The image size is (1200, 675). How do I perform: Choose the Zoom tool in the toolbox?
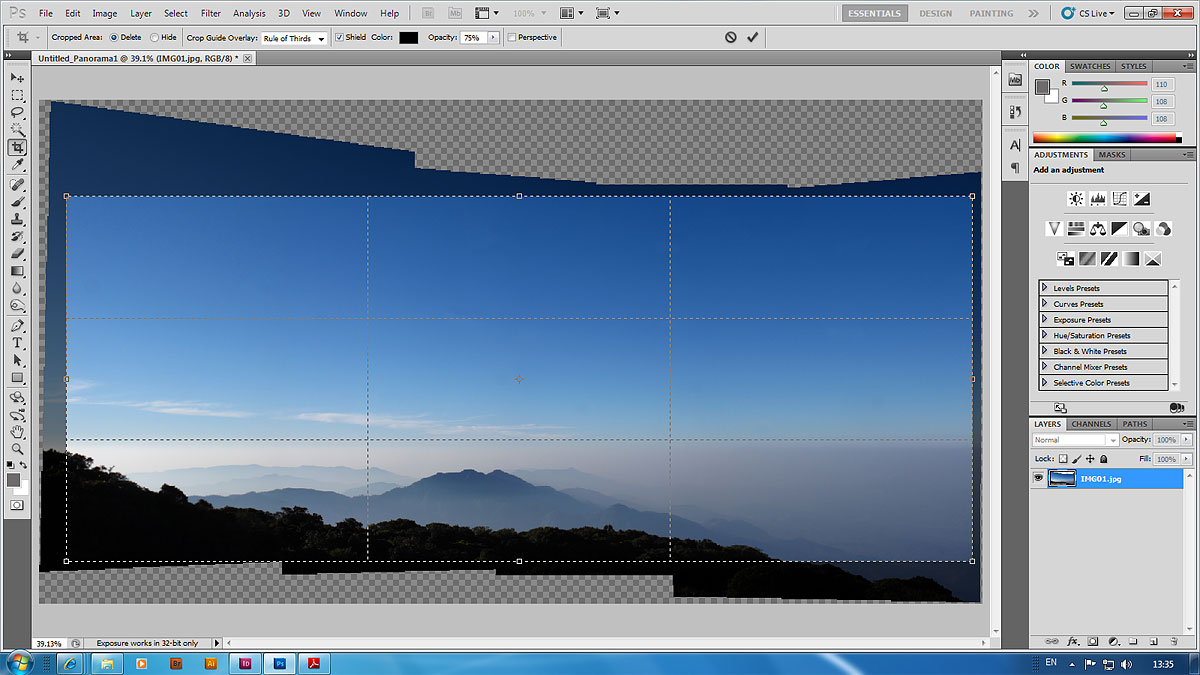click(x=17, y=449)
